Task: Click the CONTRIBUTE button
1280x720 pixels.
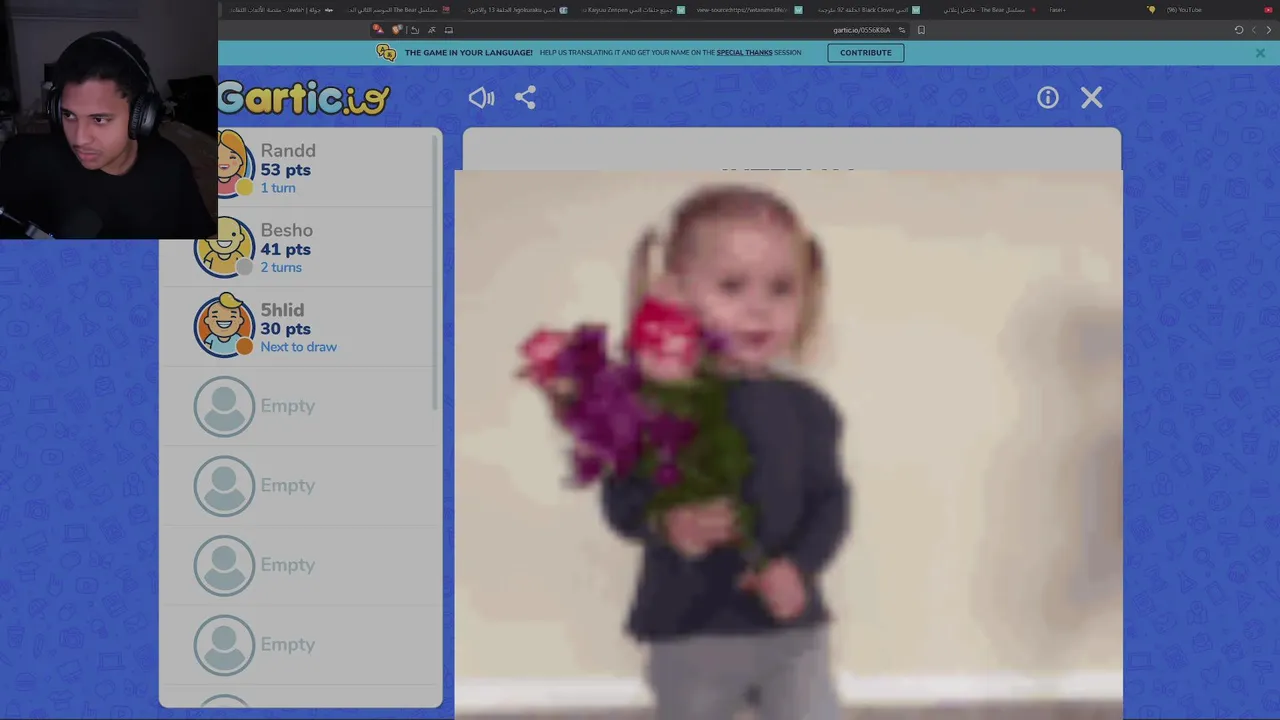Action: (865, 53)
